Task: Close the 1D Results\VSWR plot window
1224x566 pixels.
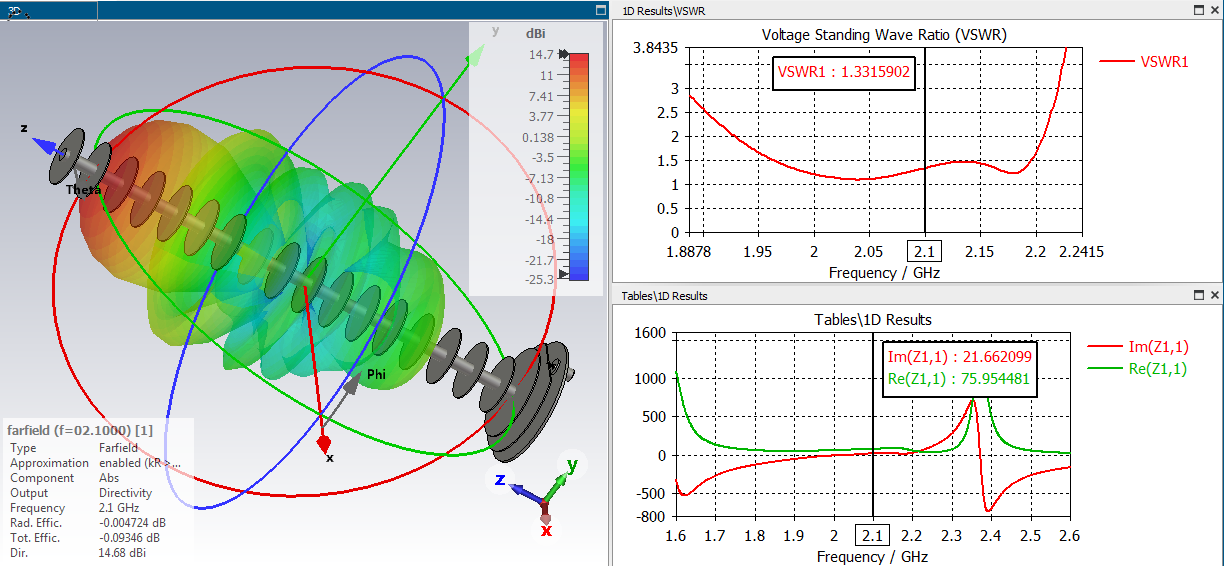Action: coord(1215,9)
